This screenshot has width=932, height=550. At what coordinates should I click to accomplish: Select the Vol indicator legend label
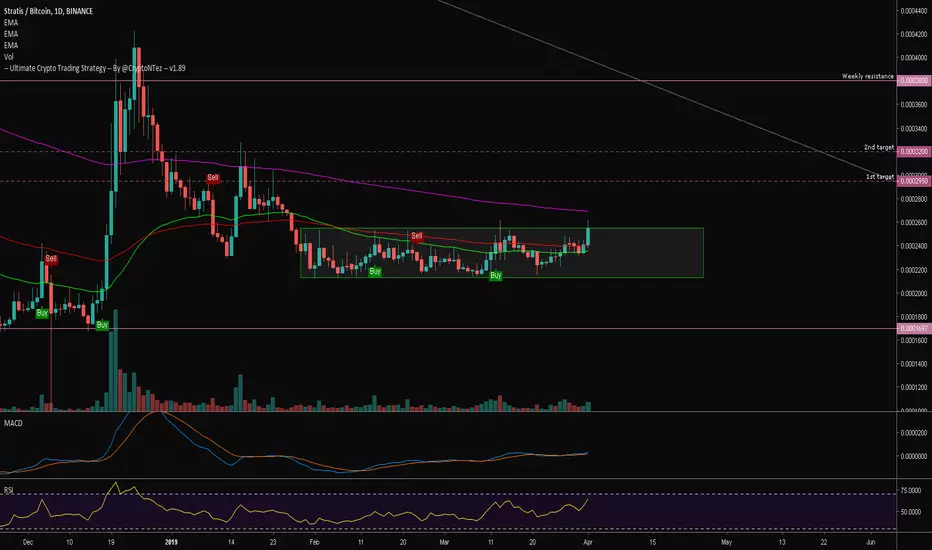[x=9, y=56]
